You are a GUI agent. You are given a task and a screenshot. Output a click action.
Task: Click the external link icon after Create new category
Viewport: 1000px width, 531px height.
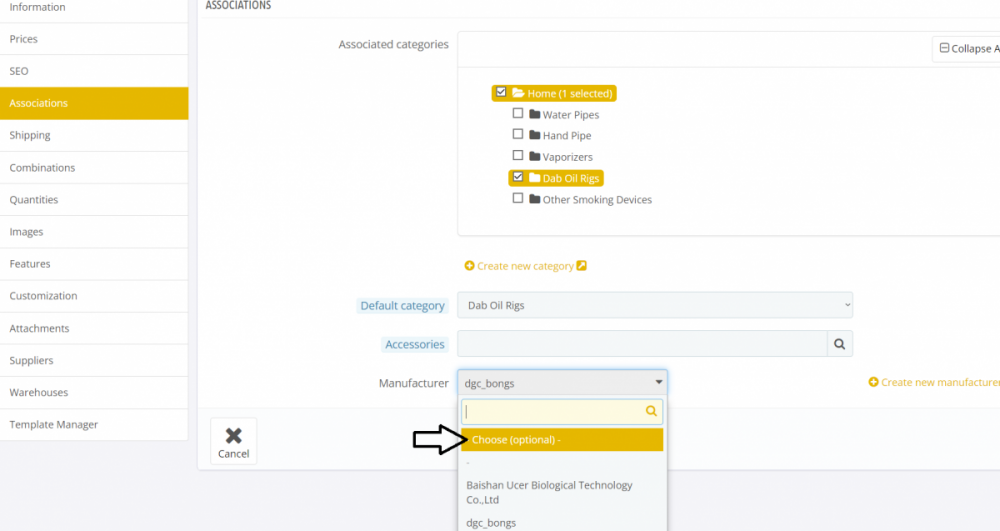point(582,265)
